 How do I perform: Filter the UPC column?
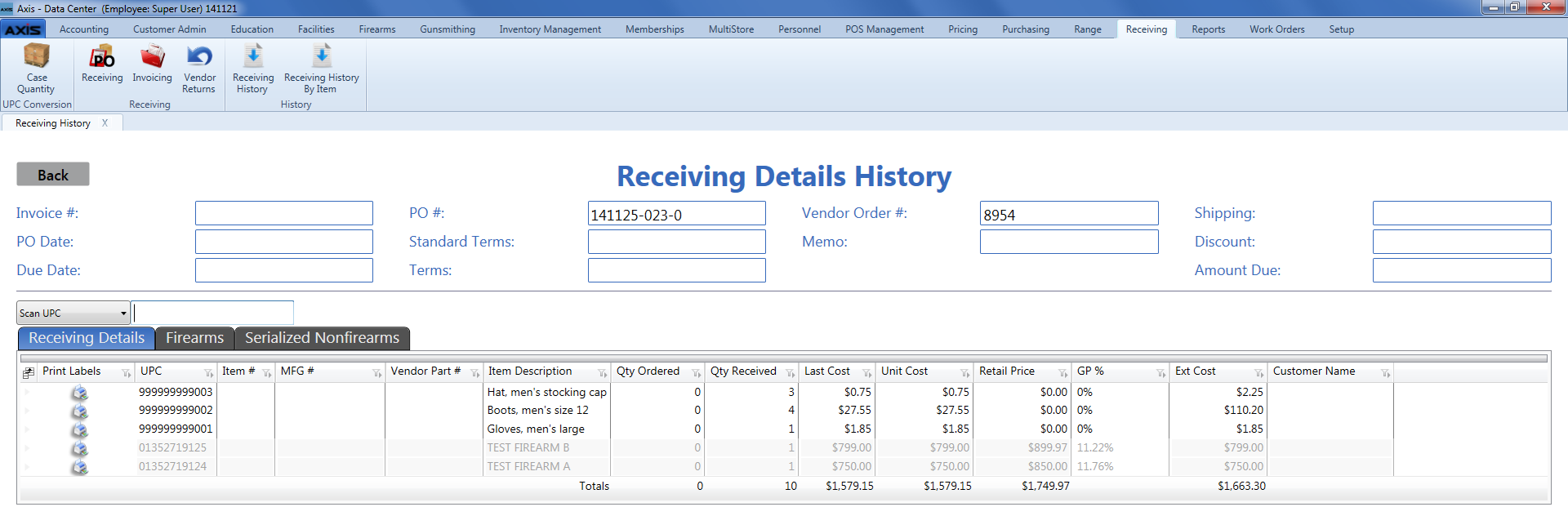coord(209,373)
